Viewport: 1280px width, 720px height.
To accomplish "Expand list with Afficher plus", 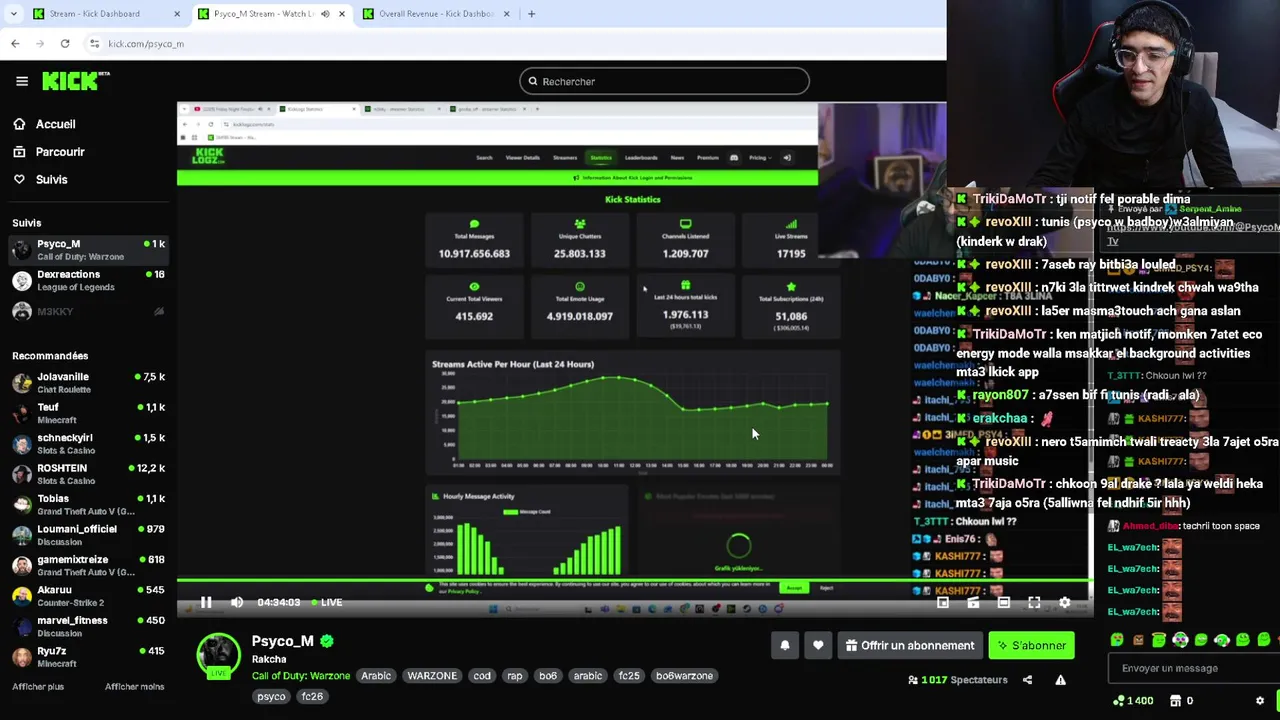I will click(x=38, y=687).
